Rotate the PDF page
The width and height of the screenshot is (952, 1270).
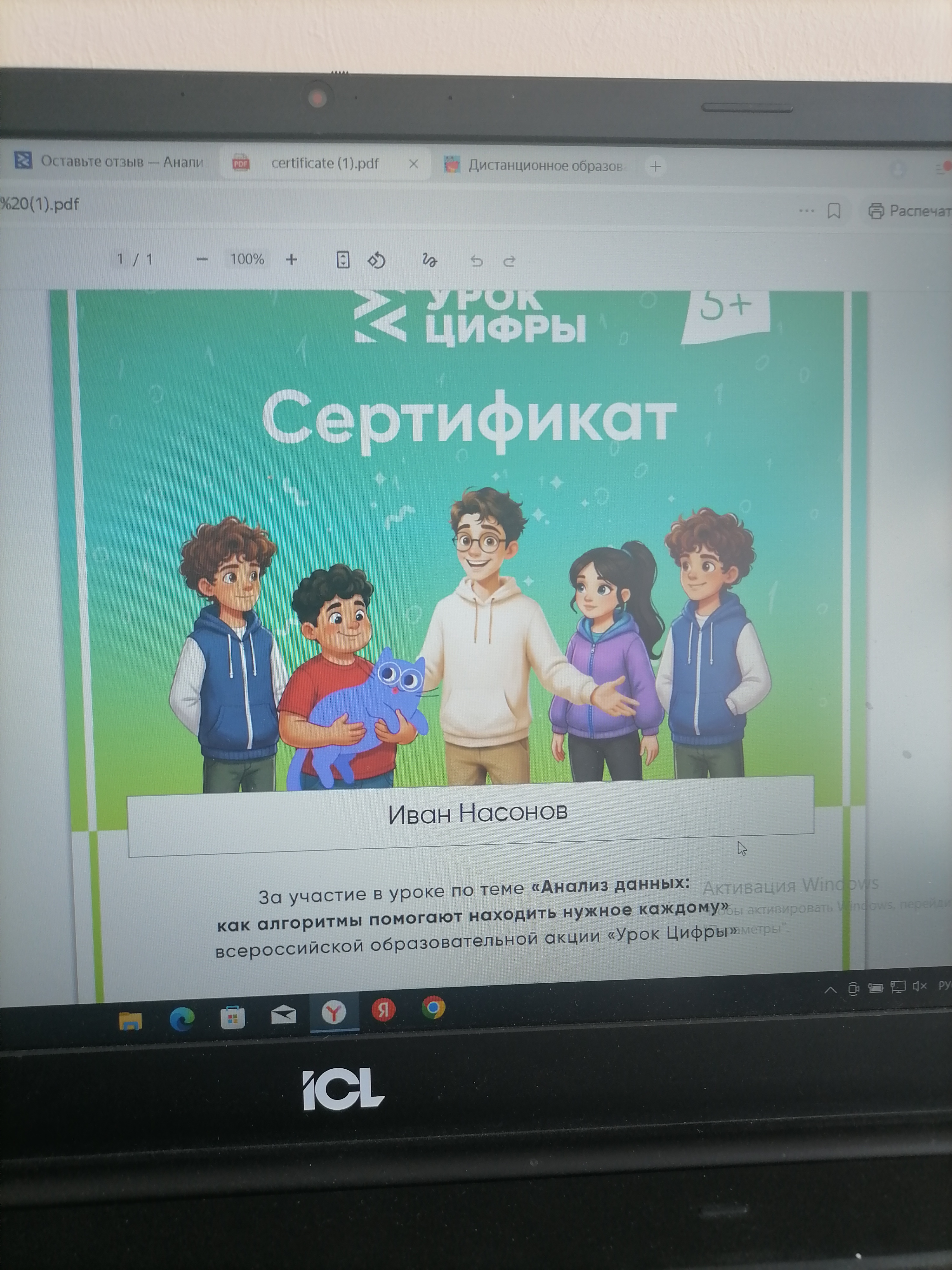(x=376, y=261)
